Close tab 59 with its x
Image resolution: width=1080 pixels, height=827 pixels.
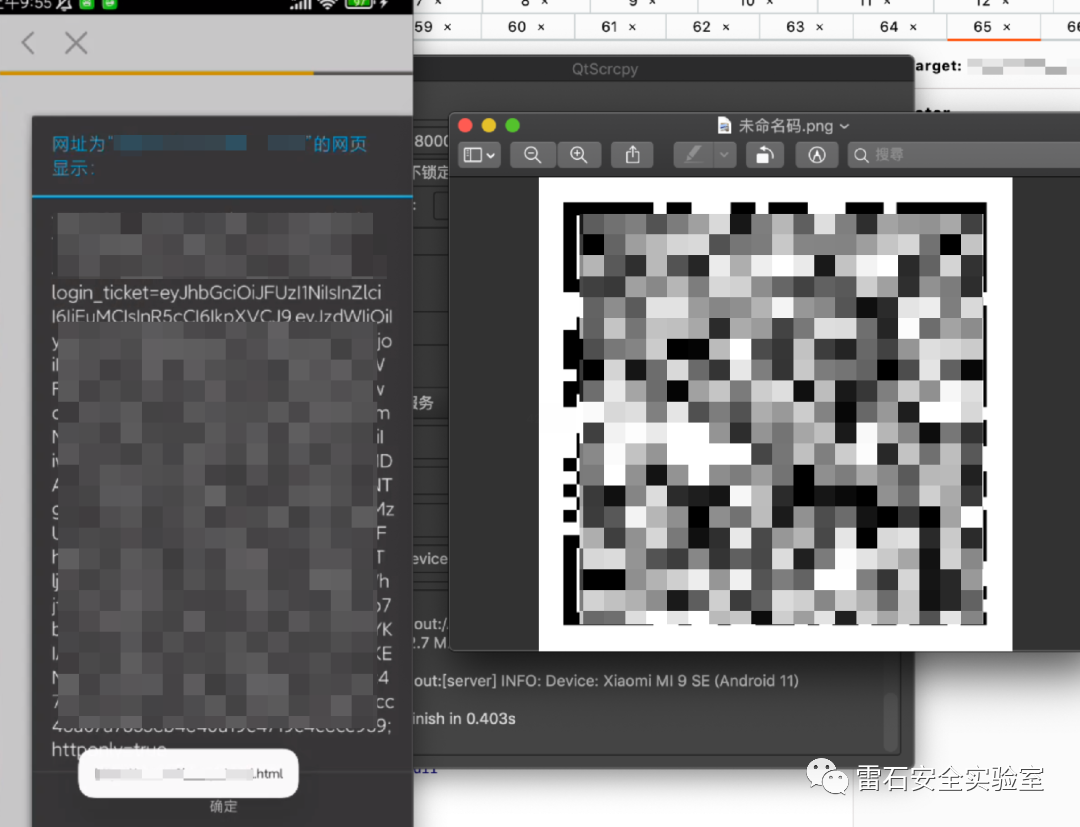448,28
